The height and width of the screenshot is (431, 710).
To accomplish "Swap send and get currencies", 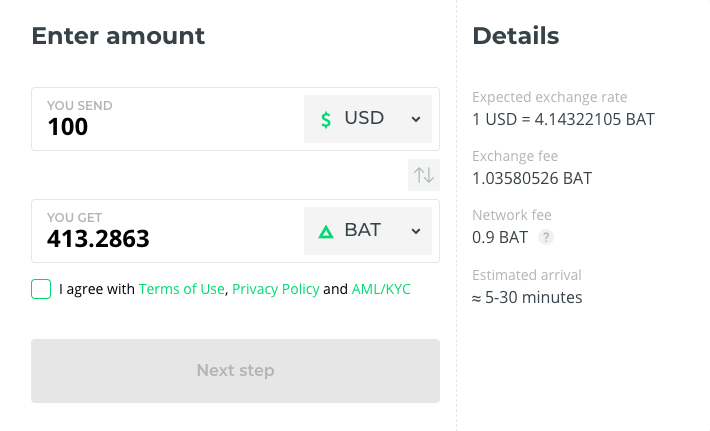I will [424, 175].
